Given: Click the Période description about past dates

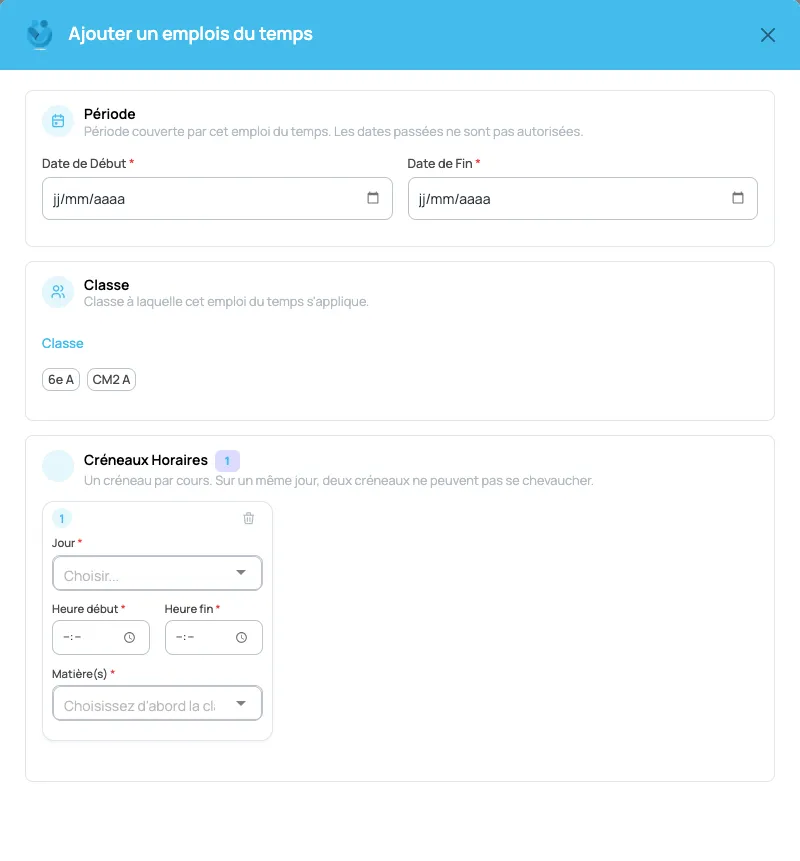Looking at the screenshot, I should click(333, 132).
